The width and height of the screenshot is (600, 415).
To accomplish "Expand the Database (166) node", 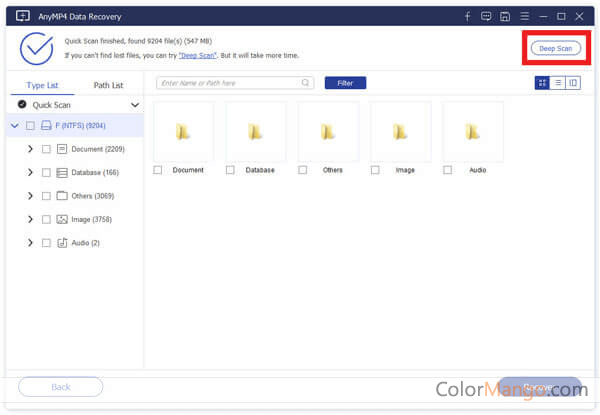I will coord(30,173).
